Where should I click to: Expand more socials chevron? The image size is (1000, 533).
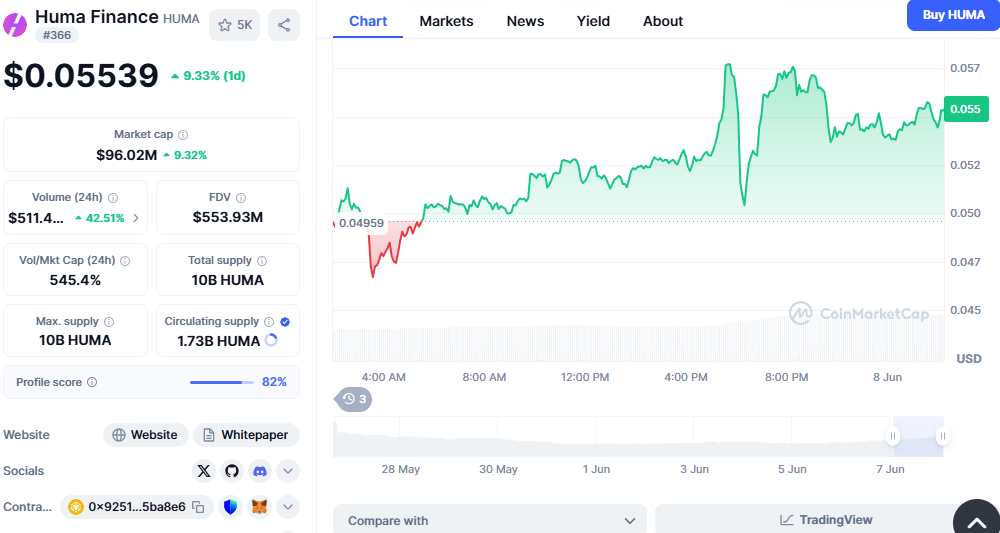[x=288, y=471]
